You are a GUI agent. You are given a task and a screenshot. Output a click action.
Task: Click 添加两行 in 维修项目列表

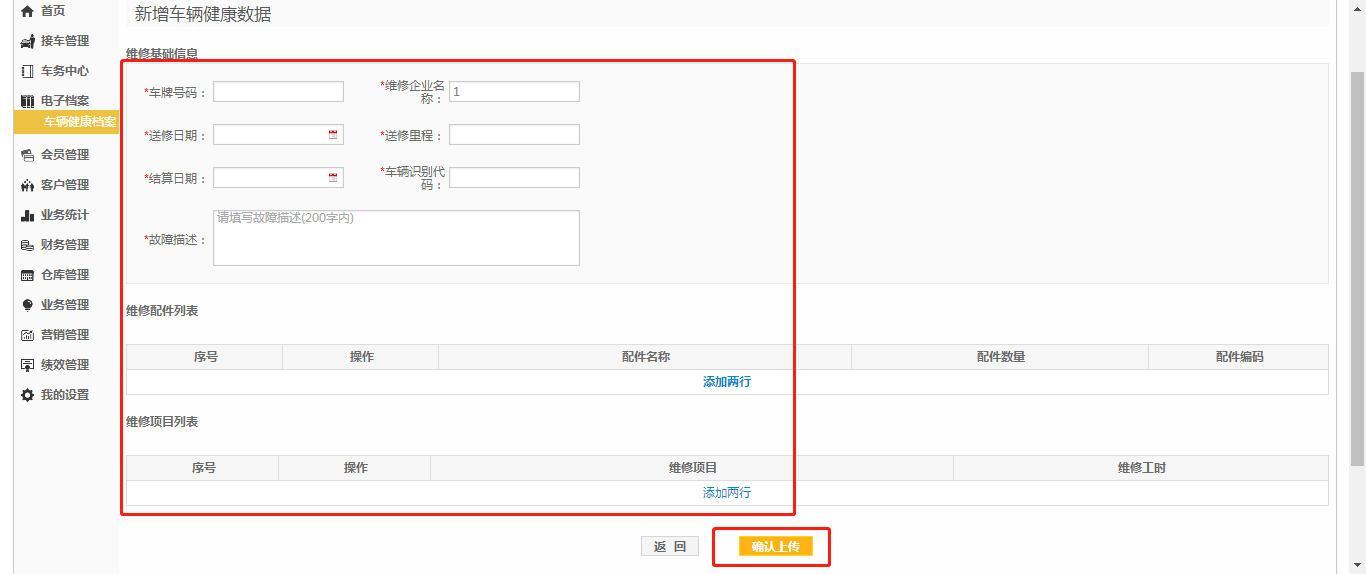(726, 493)
